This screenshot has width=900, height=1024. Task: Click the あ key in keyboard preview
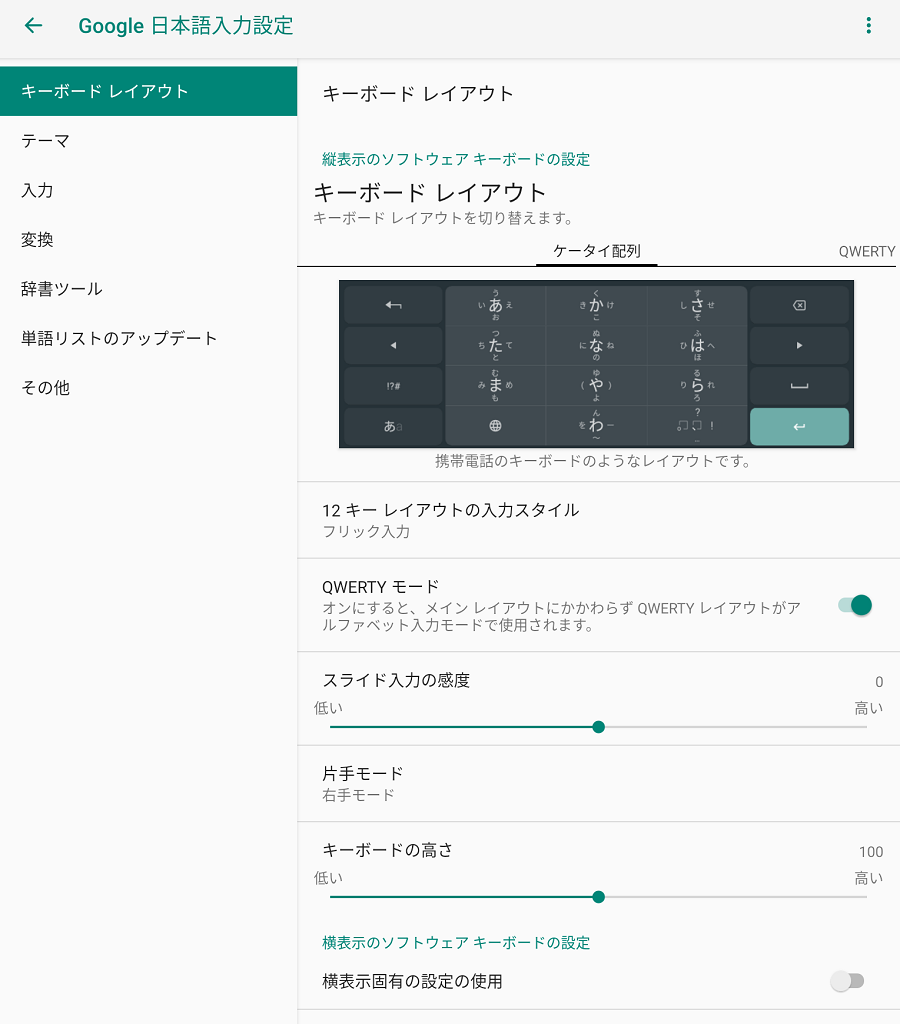tap(495, 305)
